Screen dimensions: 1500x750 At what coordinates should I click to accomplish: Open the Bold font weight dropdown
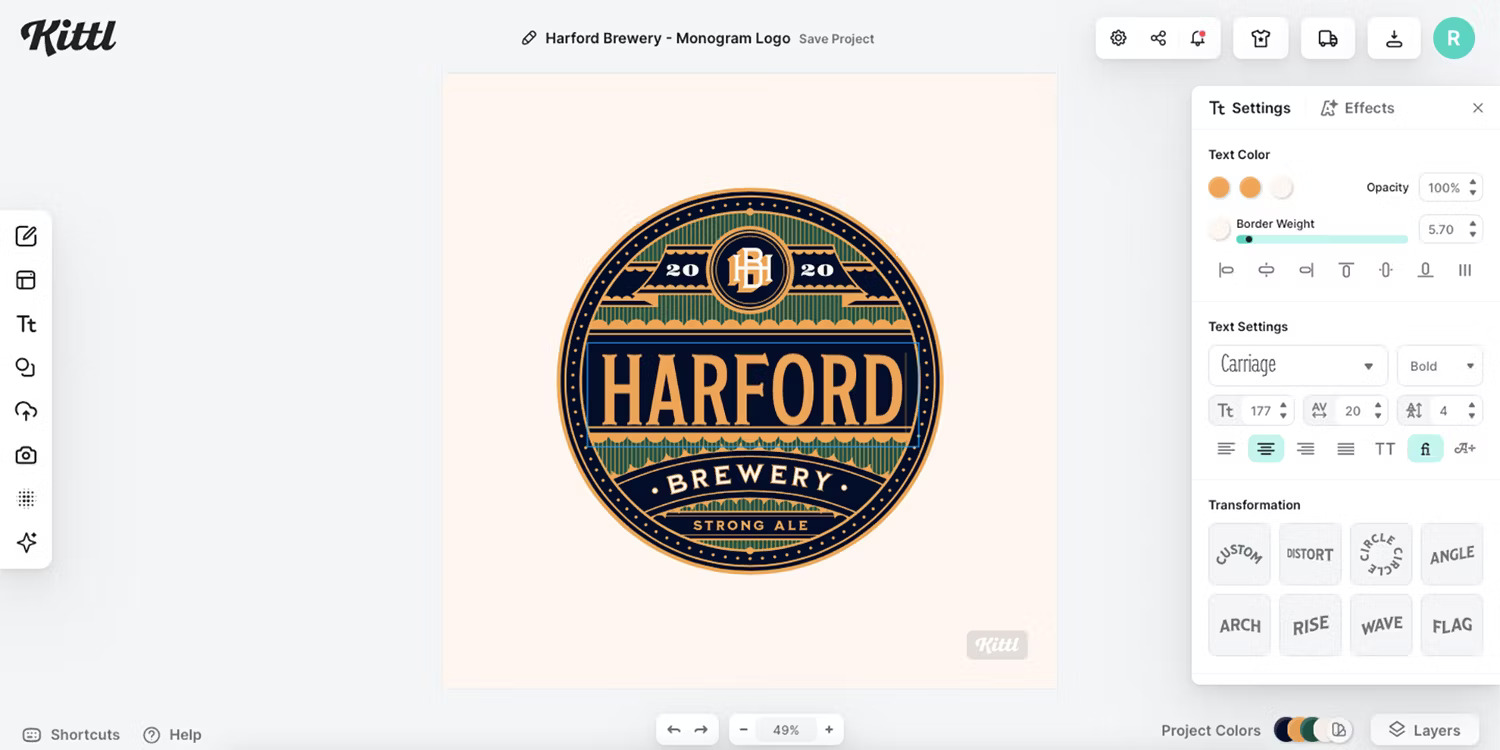click(x=1440, y=366)
